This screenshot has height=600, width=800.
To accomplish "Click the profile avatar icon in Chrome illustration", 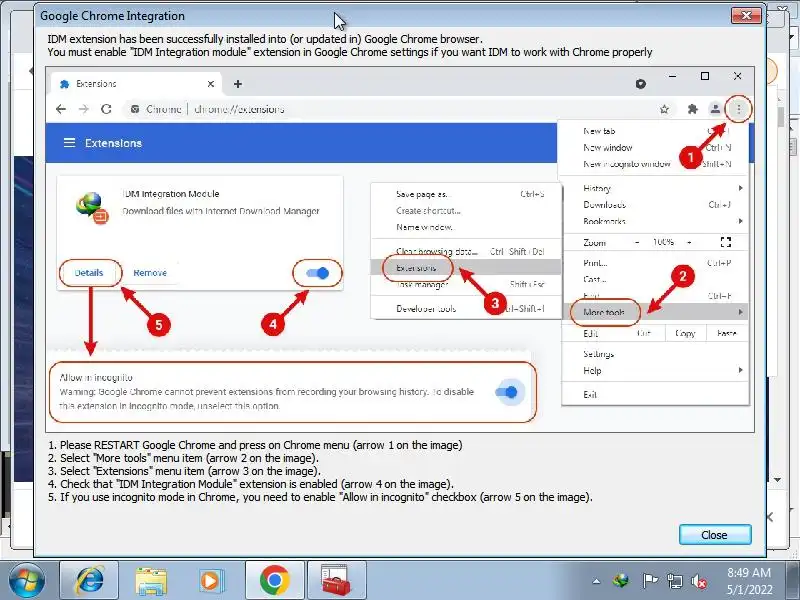I will [715, 109].
